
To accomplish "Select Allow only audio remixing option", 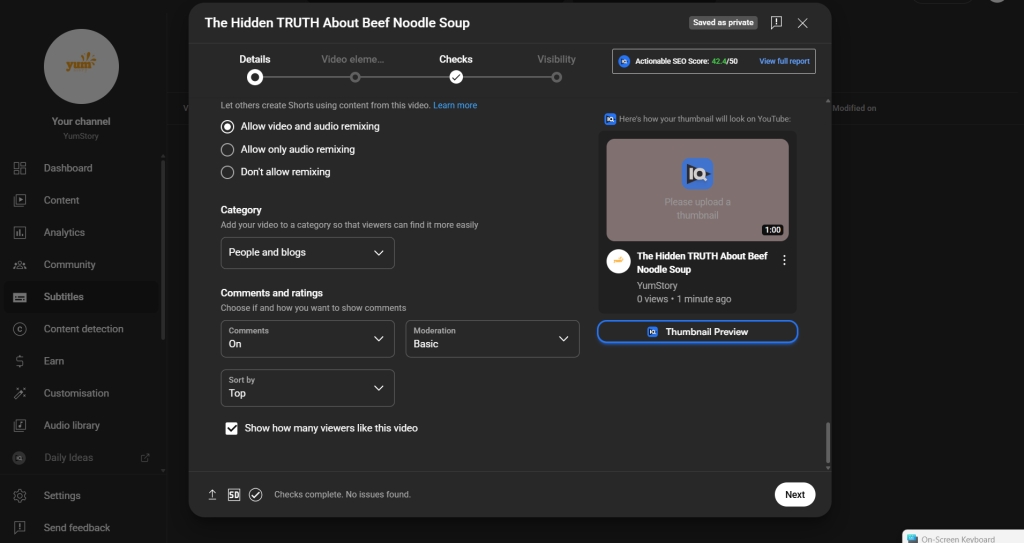I will click(228, 150).
